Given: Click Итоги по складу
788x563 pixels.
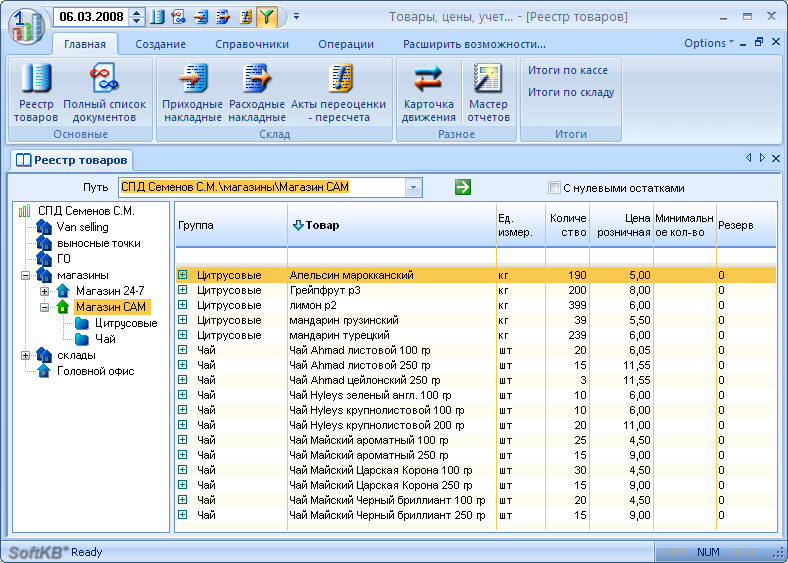Looking at the screenshot, I should [571, 92].
